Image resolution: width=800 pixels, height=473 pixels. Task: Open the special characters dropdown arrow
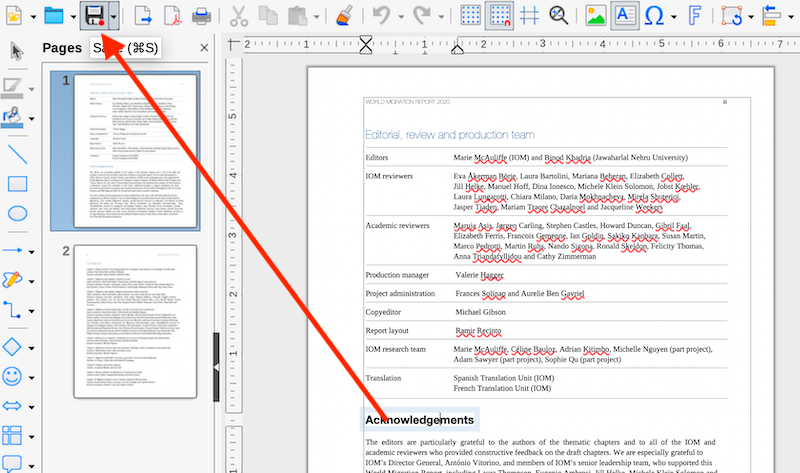[673, 17]
